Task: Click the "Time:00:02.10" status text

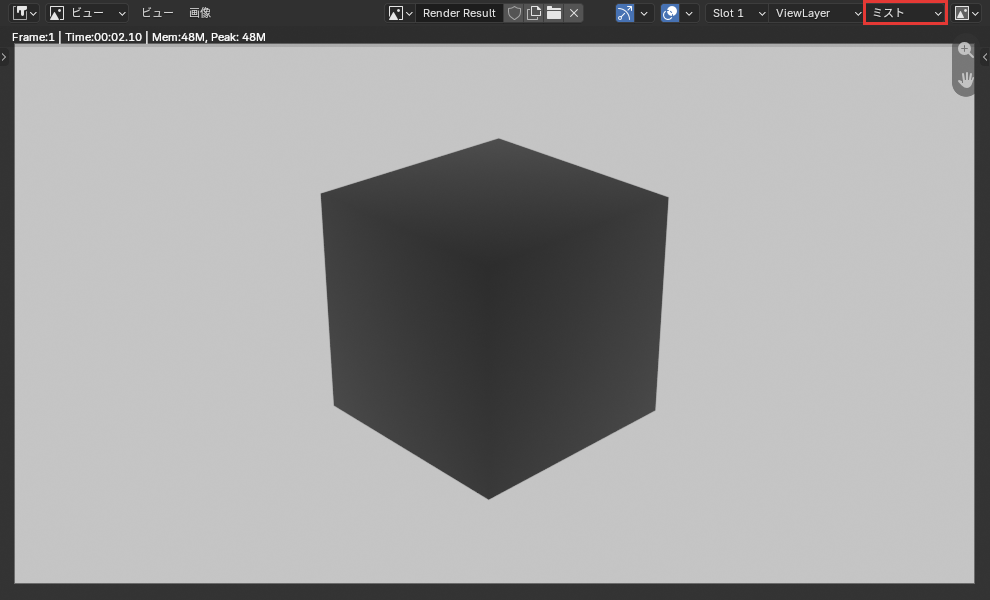Action: click(x=104, y=37)
